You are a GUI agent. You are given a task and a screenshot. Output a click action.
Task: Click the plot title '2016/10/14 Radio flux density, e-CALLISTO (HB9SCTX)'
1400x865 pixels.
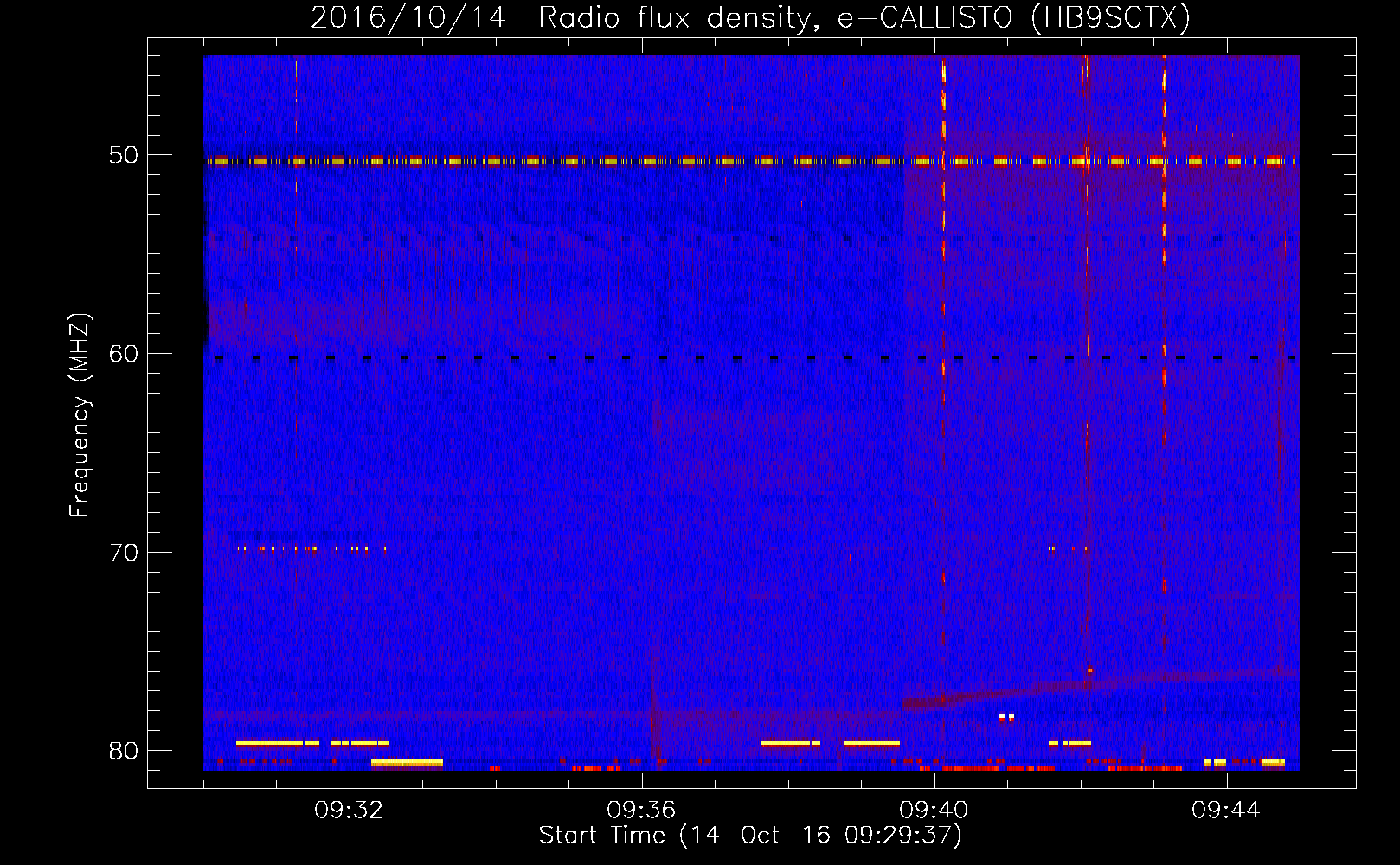click(750, 17)
